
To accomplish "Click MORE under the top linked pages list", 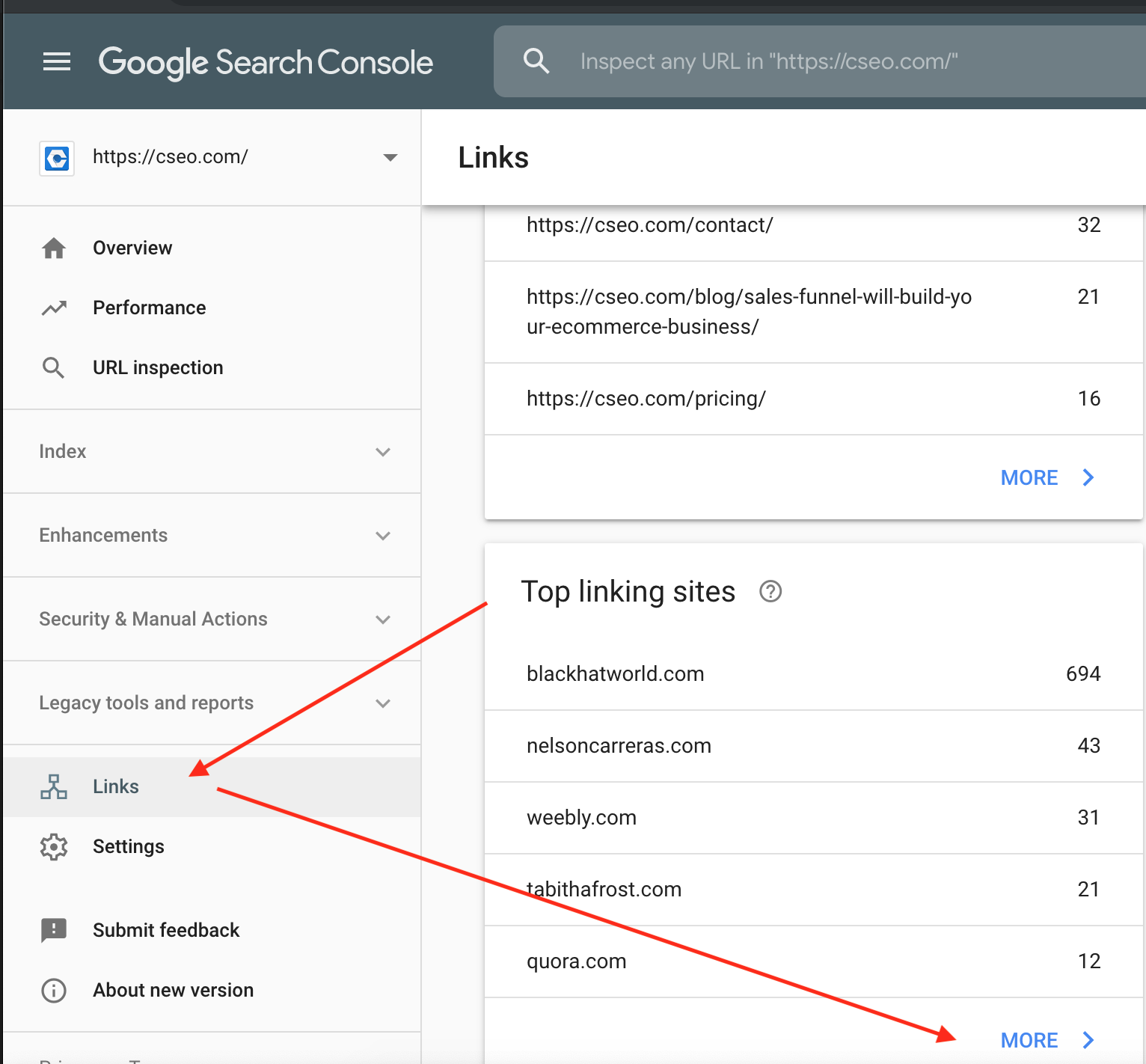I will click(1029, 477).
